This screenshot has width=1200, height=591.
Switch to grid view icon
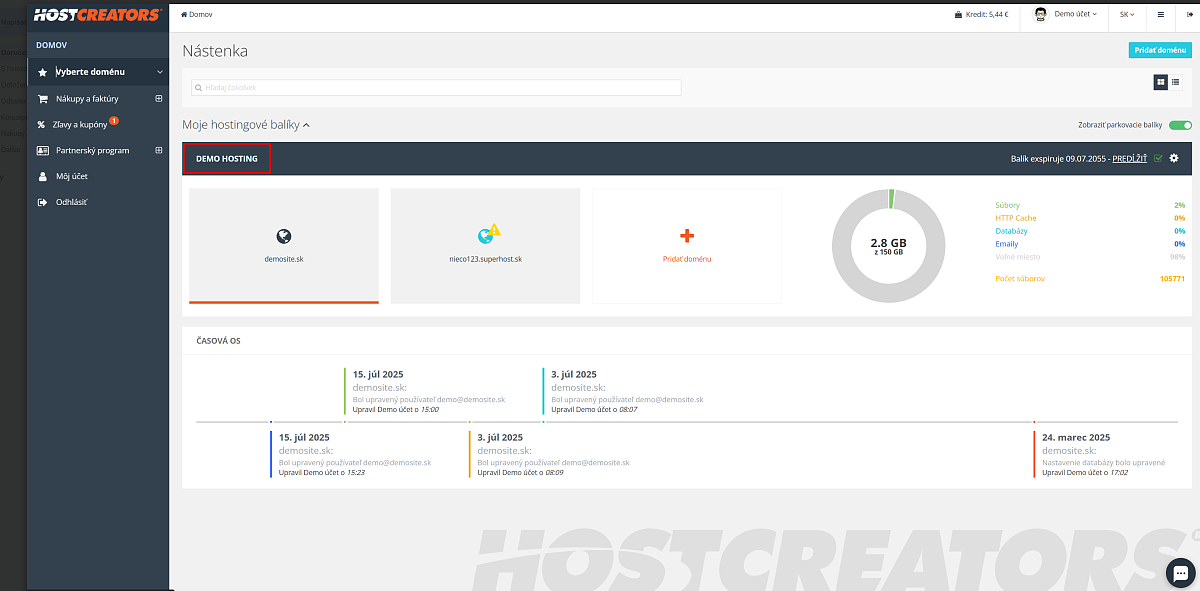point(1161,82)
